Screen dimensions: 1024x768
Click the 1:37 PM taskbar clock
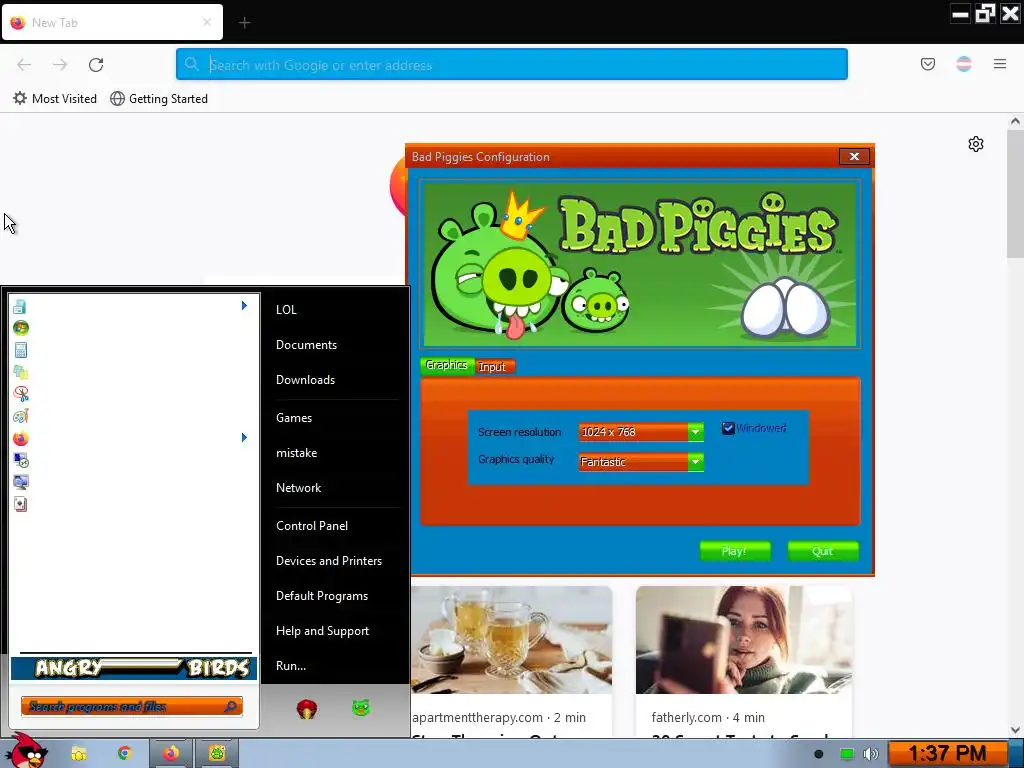click(x=947, y=754)
